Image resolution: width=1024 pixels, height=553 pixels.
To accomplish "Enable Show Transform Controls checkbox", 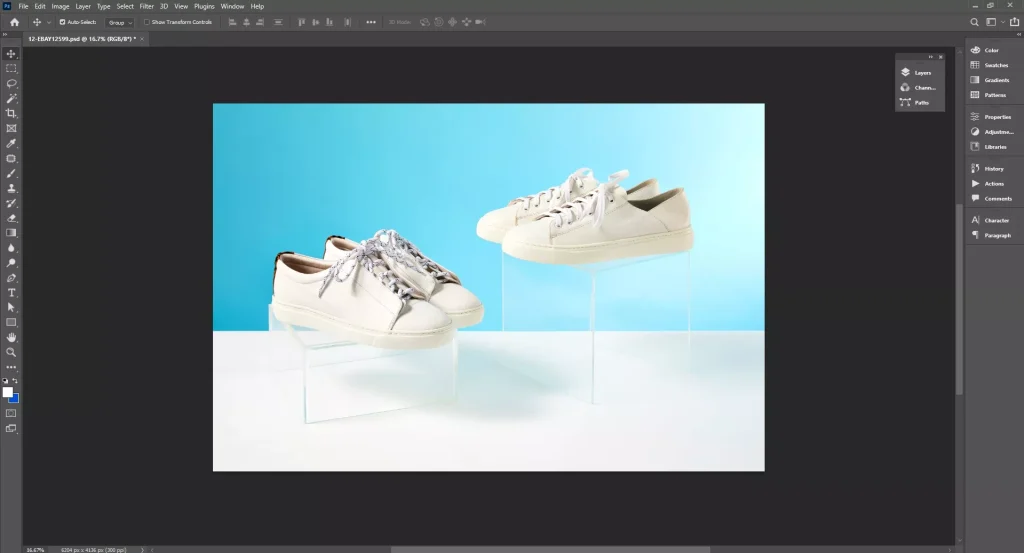I will click(x=147, y=22).
